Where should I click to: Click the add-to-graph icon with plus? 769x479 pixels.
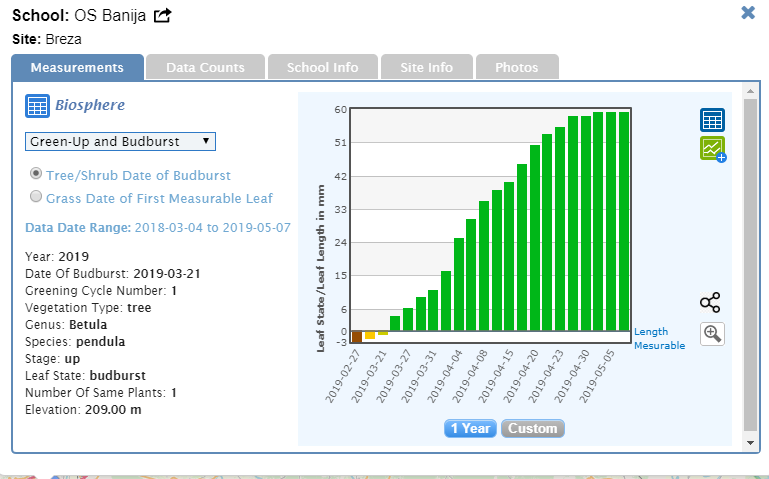click(x=713, y=149)
